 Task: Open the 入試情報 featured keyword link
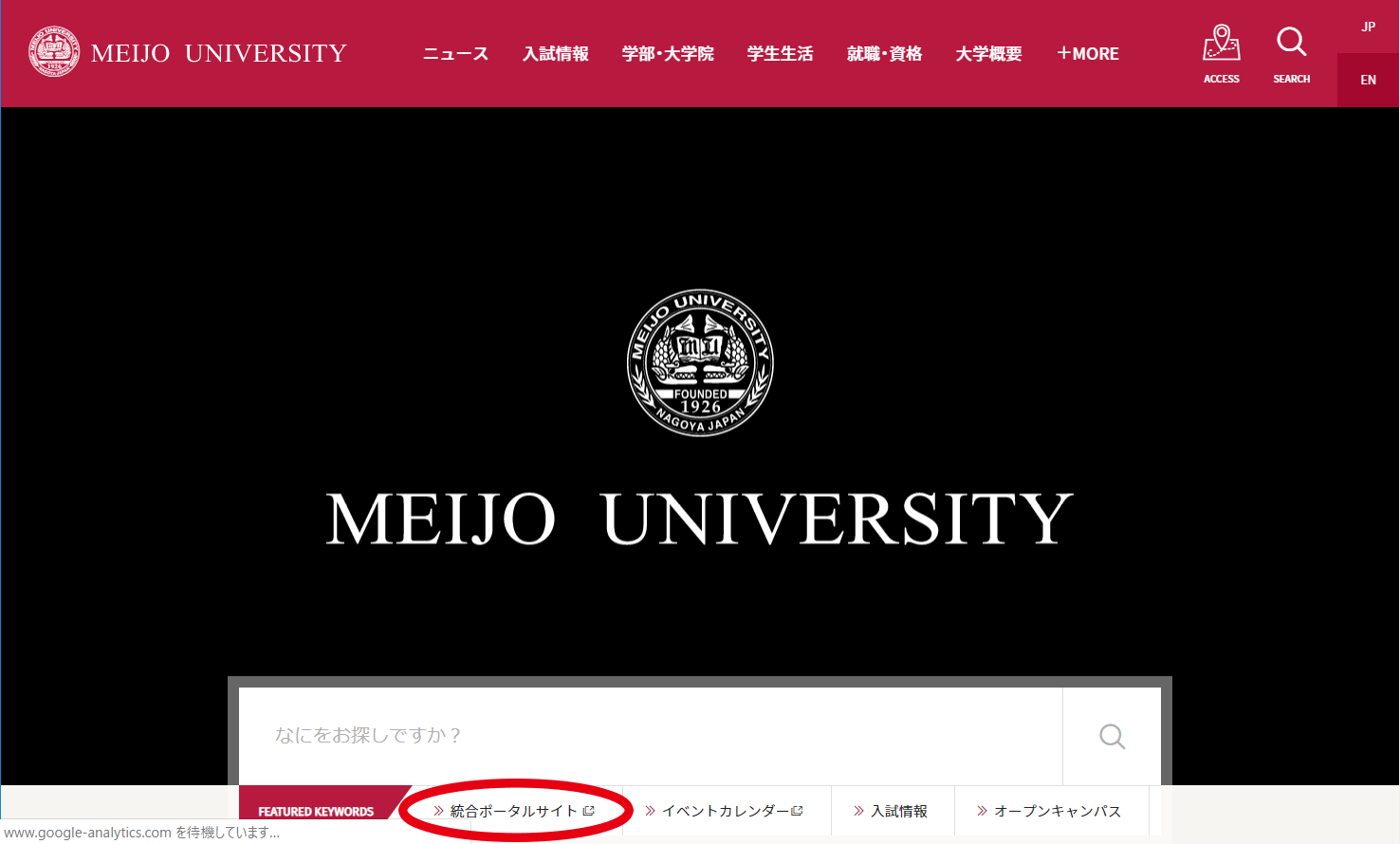pos(893,811)
